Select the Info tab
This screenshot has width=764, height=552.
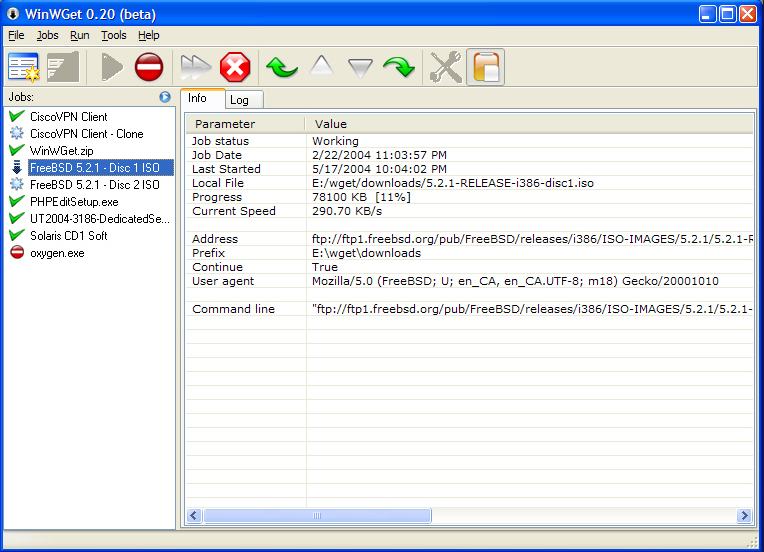[x=203, y=98]
